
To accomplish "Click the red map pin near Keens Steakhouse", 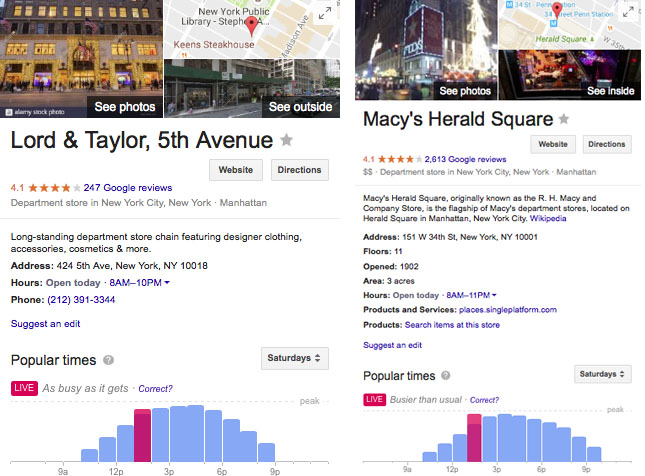I will pyautogui.click(x=252, y=26).
